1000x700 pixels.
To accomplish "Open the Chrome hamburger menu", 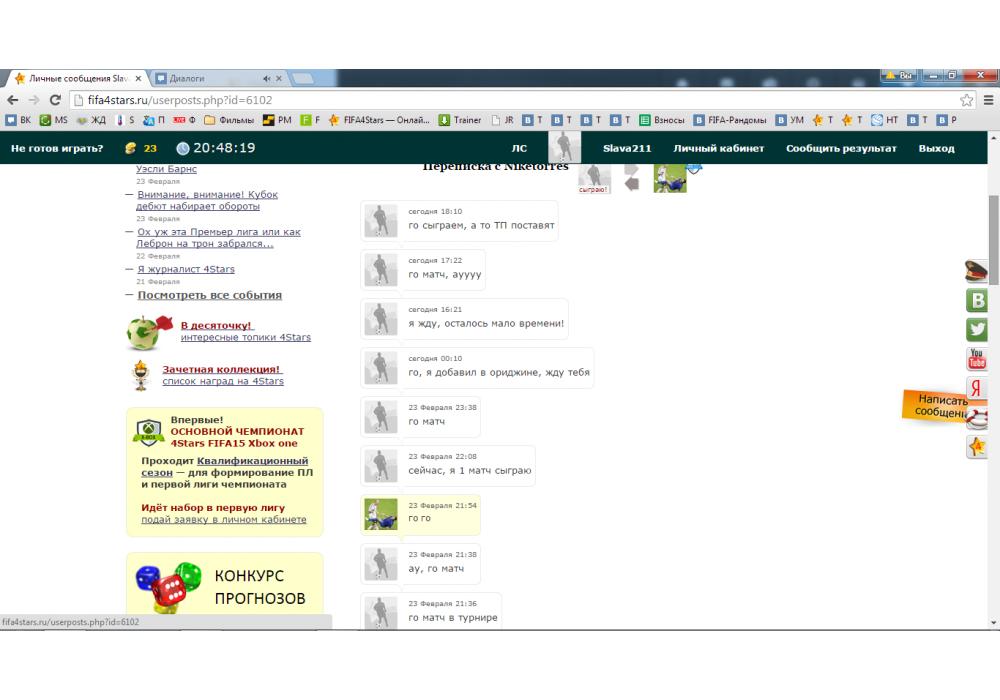I will point(988,100).
